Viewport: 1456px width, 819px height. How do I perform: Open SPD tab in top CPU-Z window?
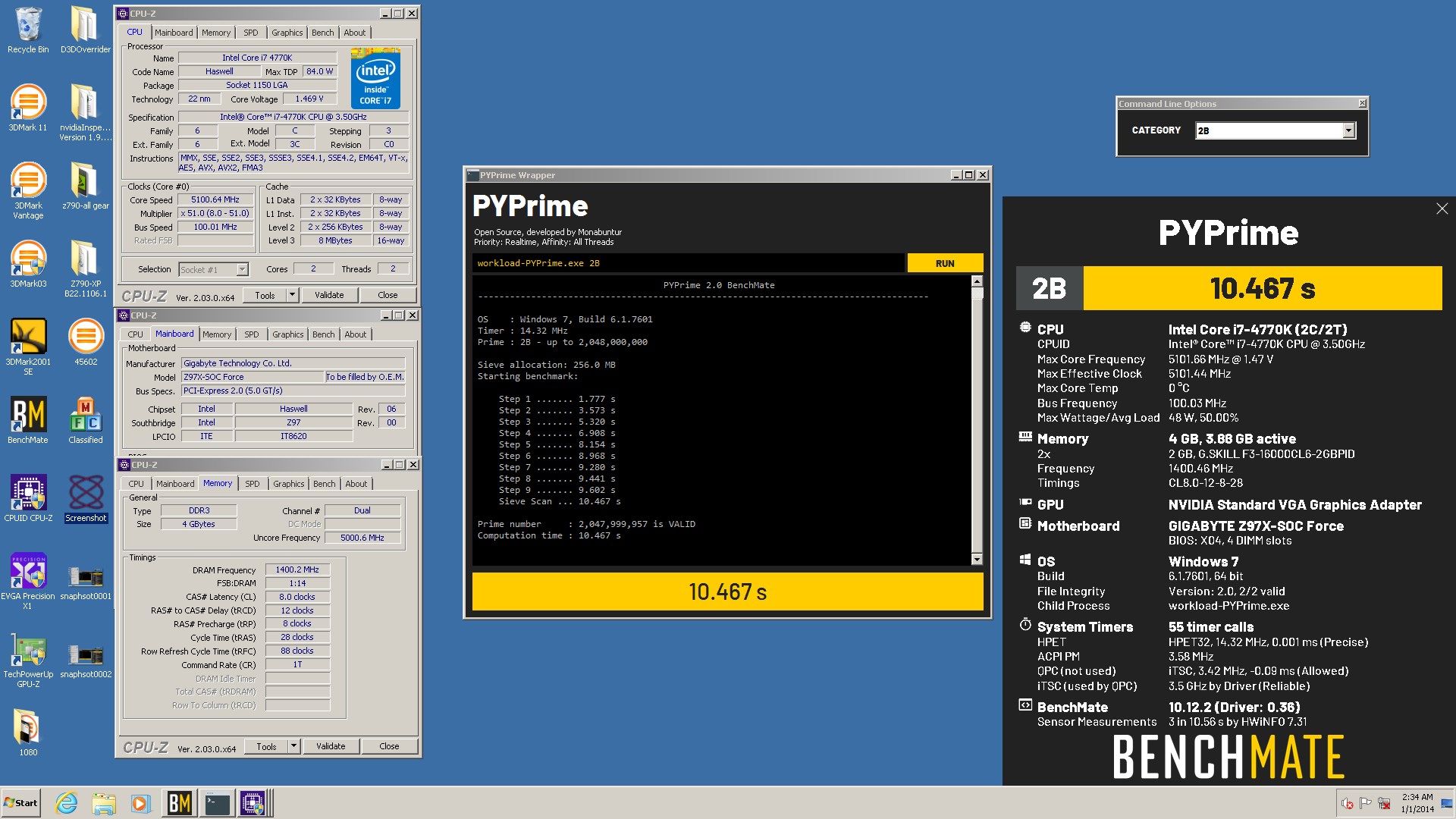click(x=251, y=33)
